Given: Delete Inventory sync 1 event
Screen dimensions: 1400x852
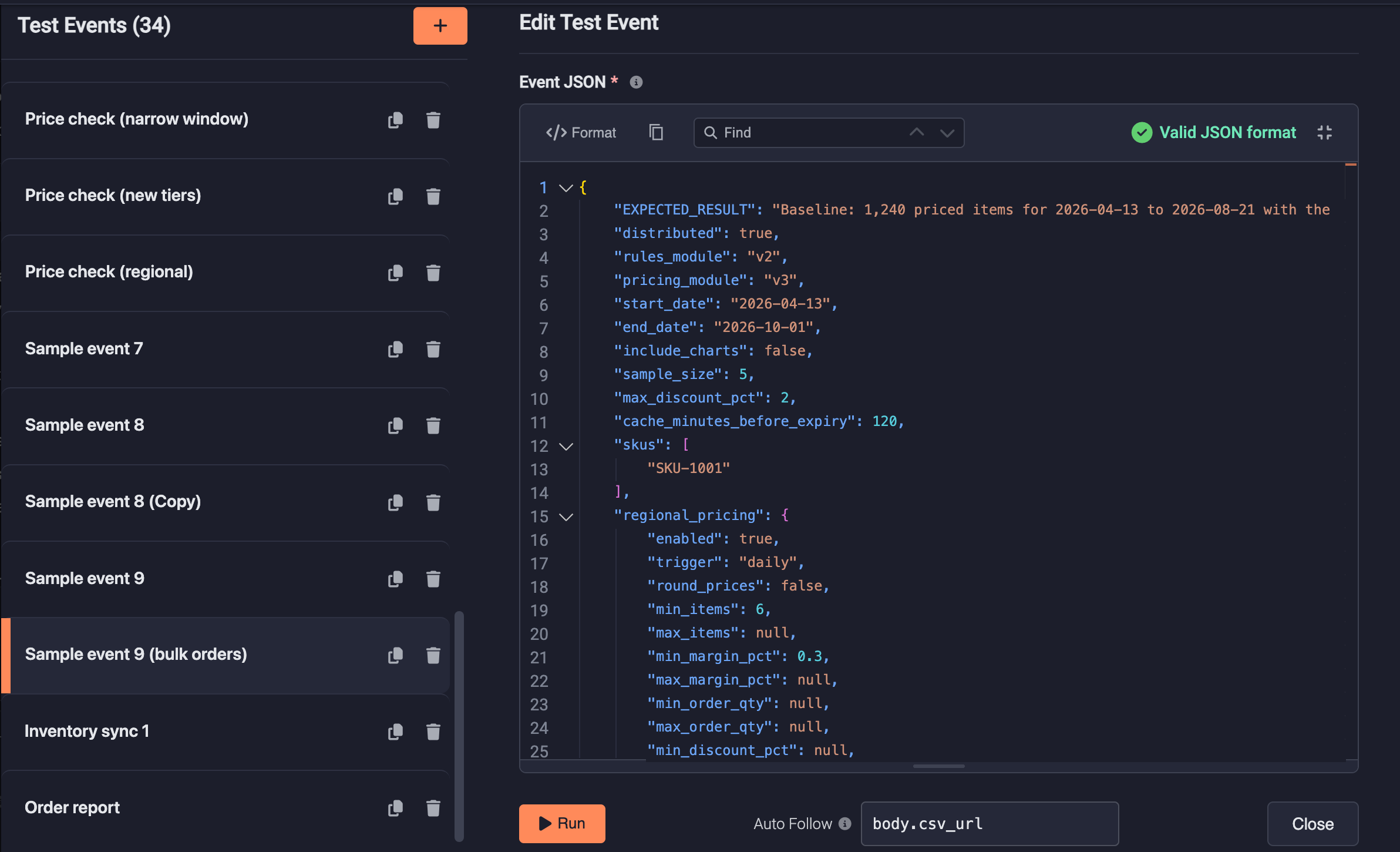Looking at the screenshot, I should tap(433, 732).
